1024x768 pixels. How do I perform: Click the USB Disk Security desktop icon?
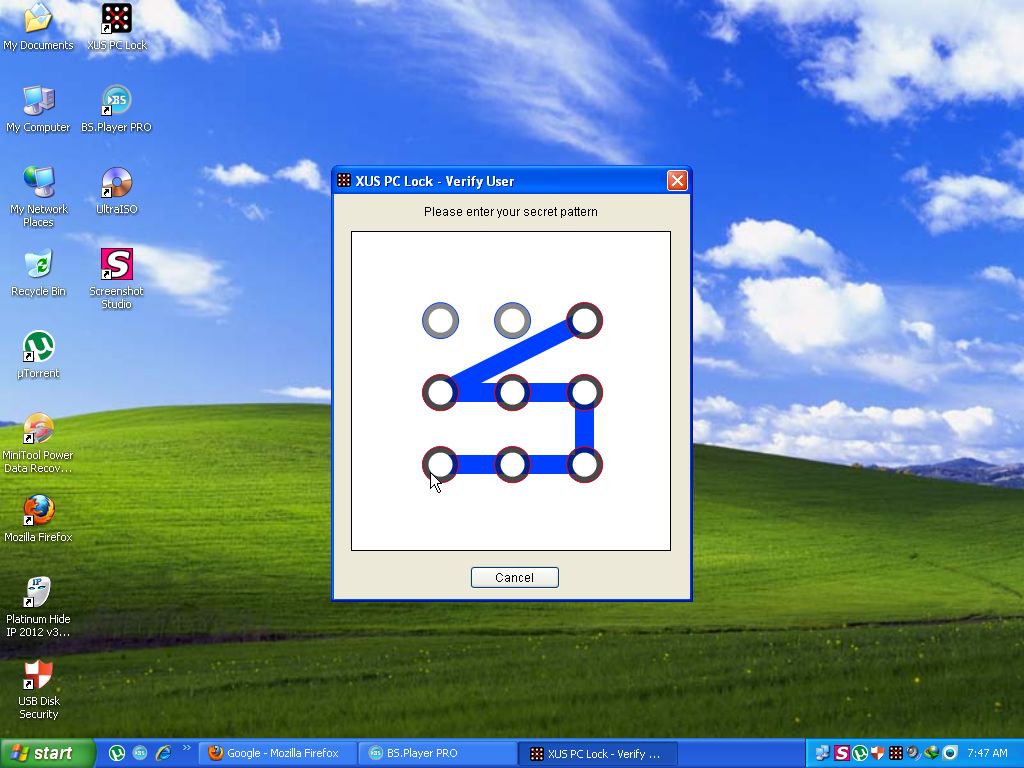pos(38,675)
